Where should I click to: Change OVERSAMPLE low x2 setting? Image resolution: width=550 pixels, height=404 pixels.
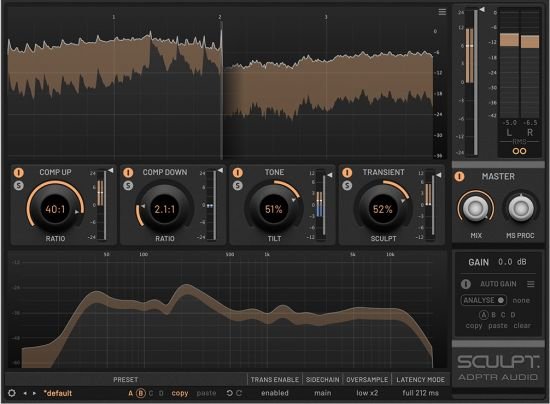[x=367, y=393]
